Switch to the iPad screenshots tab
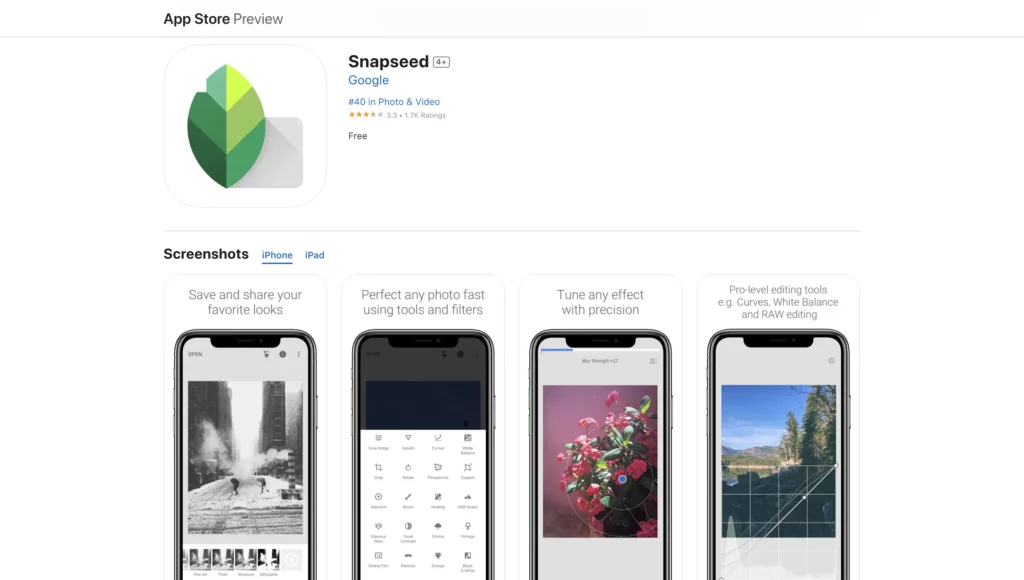 click(x=315, y=255)
